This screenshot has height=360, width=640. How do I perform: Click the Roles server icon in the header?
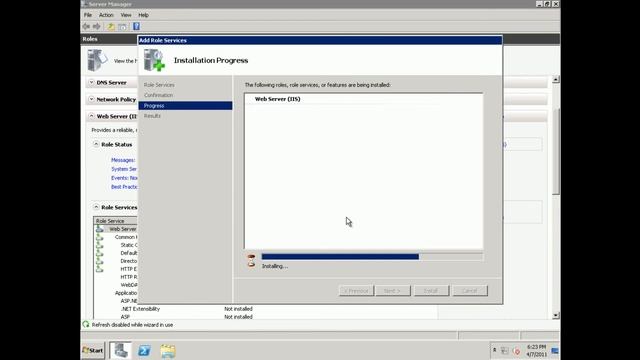click(x=97, y=60)
